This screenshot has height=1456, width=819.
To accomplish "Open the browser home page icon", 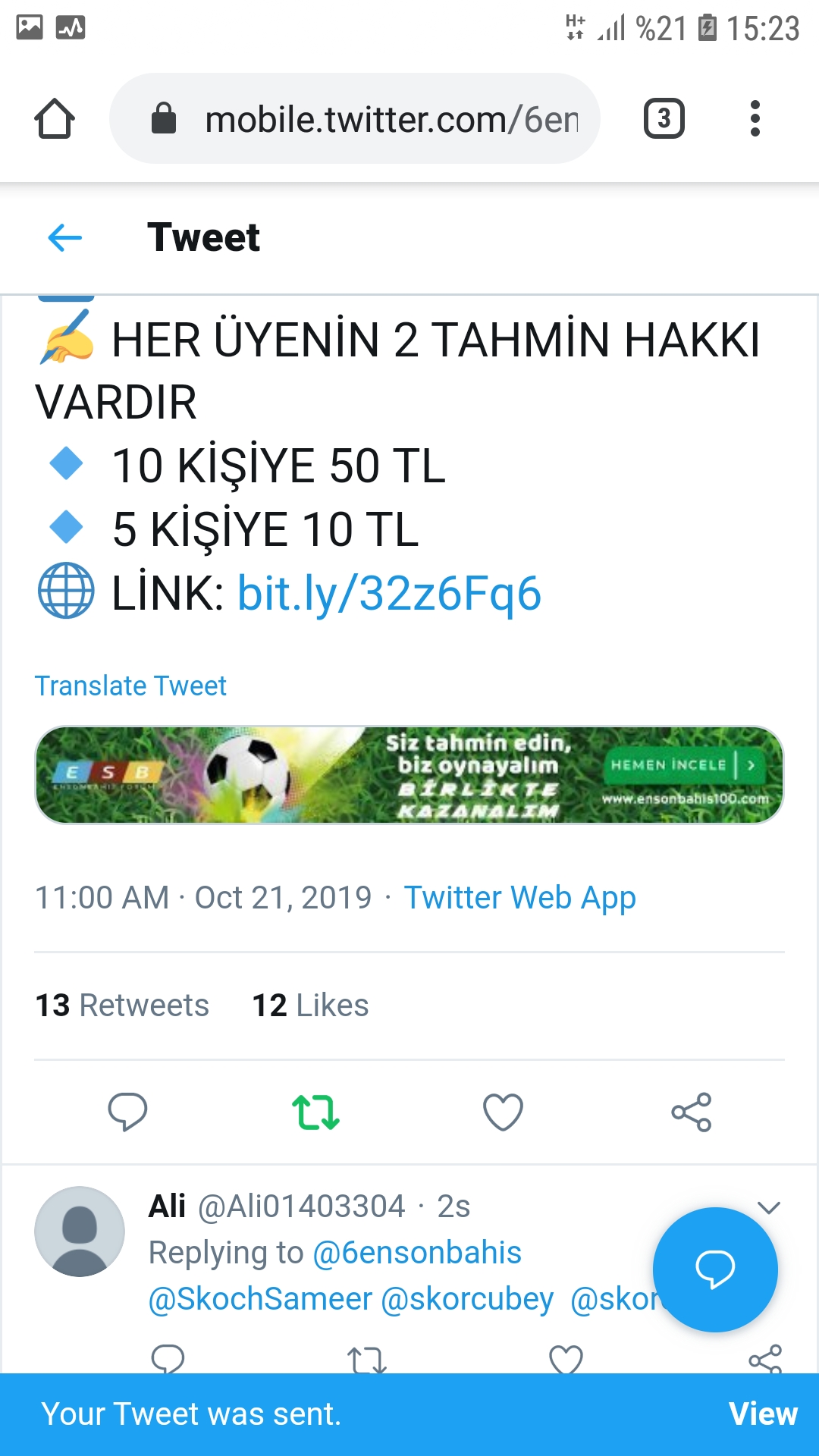I will click(55, 118).
